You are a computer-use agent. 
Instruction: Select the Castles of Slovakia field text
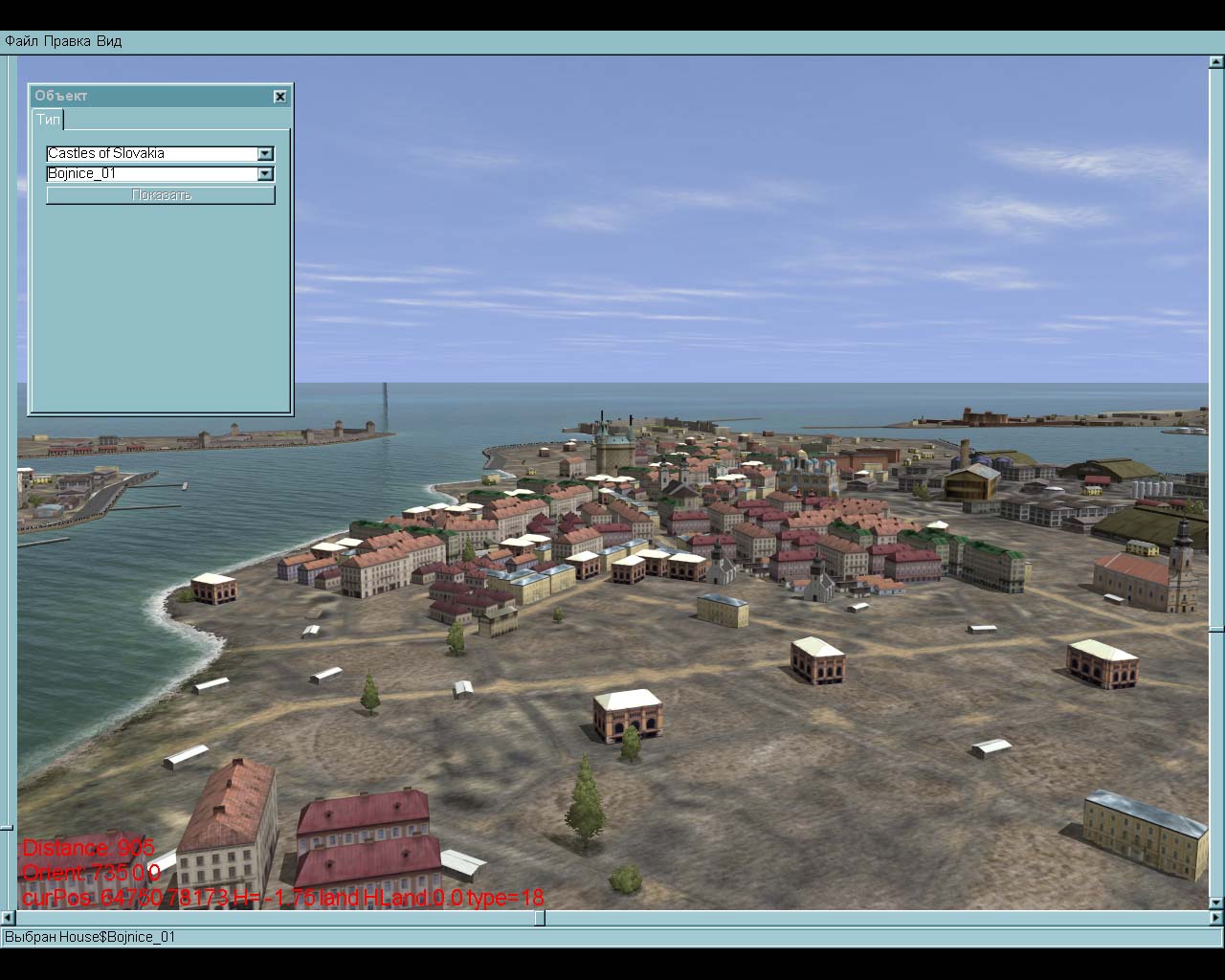pyautogui.click(x=106, y=153)
